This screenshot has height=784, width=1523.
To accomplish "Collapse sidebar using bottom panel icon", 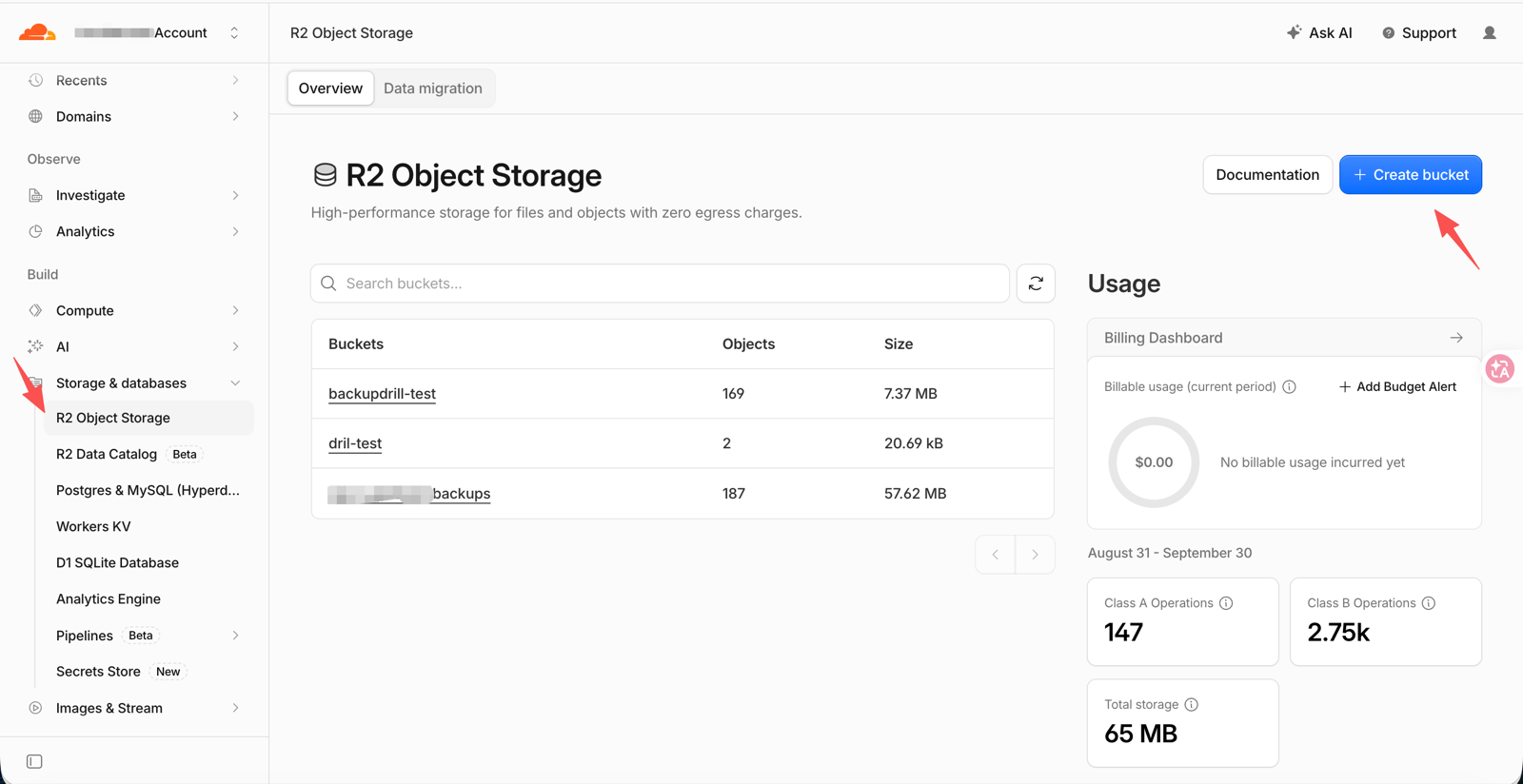I will pyautogui.click(x=34, y=761).
